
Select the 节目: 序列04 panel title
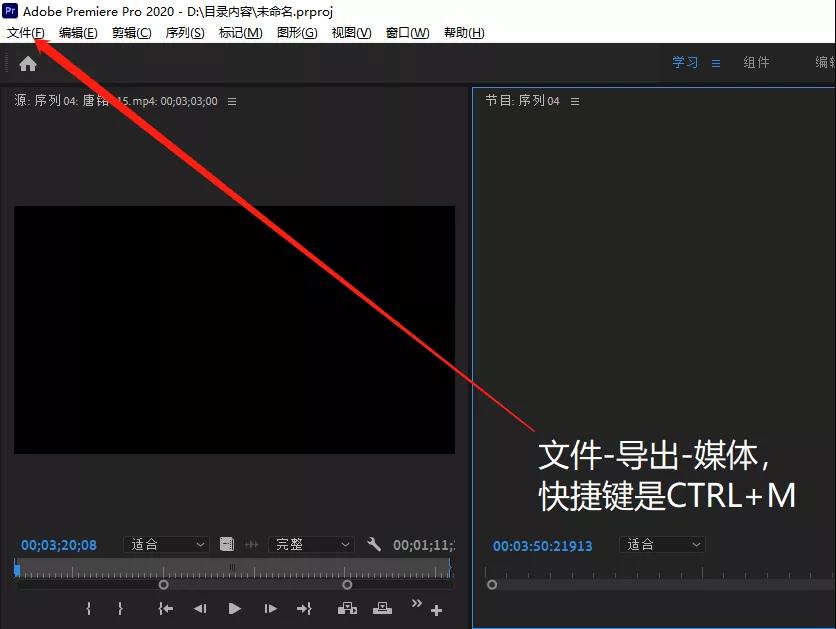pos(522,101)
